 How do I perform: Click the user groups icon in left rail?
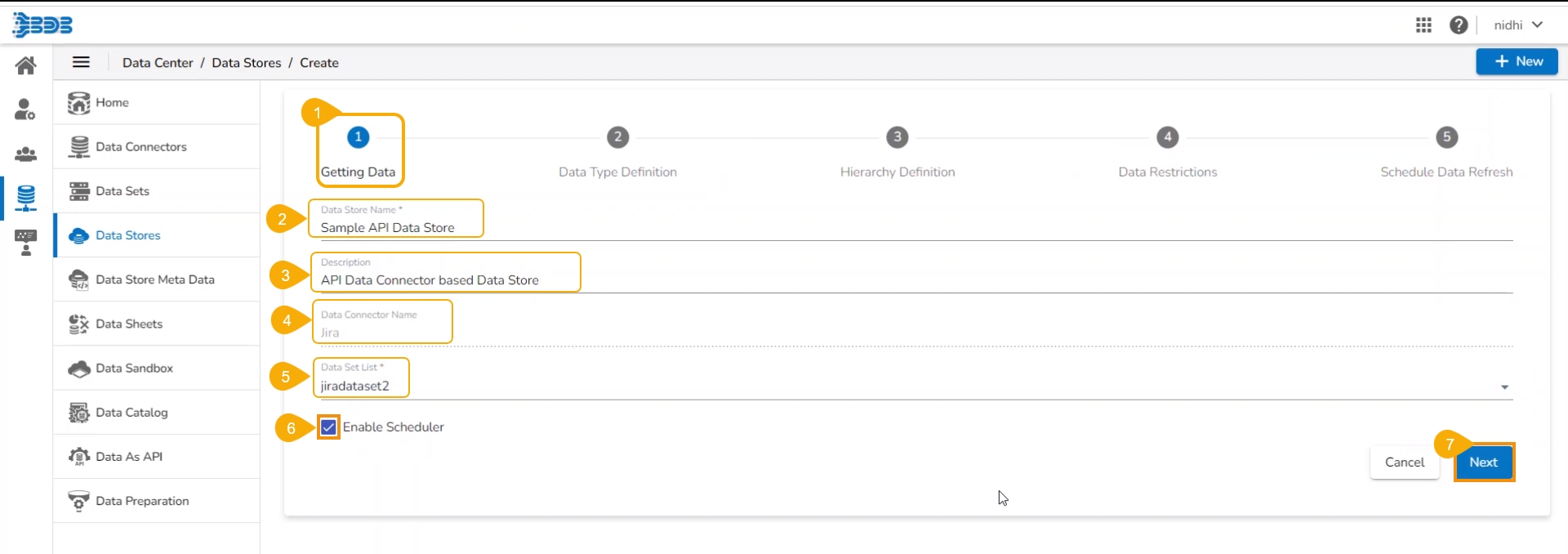click(x=25, y=154)
